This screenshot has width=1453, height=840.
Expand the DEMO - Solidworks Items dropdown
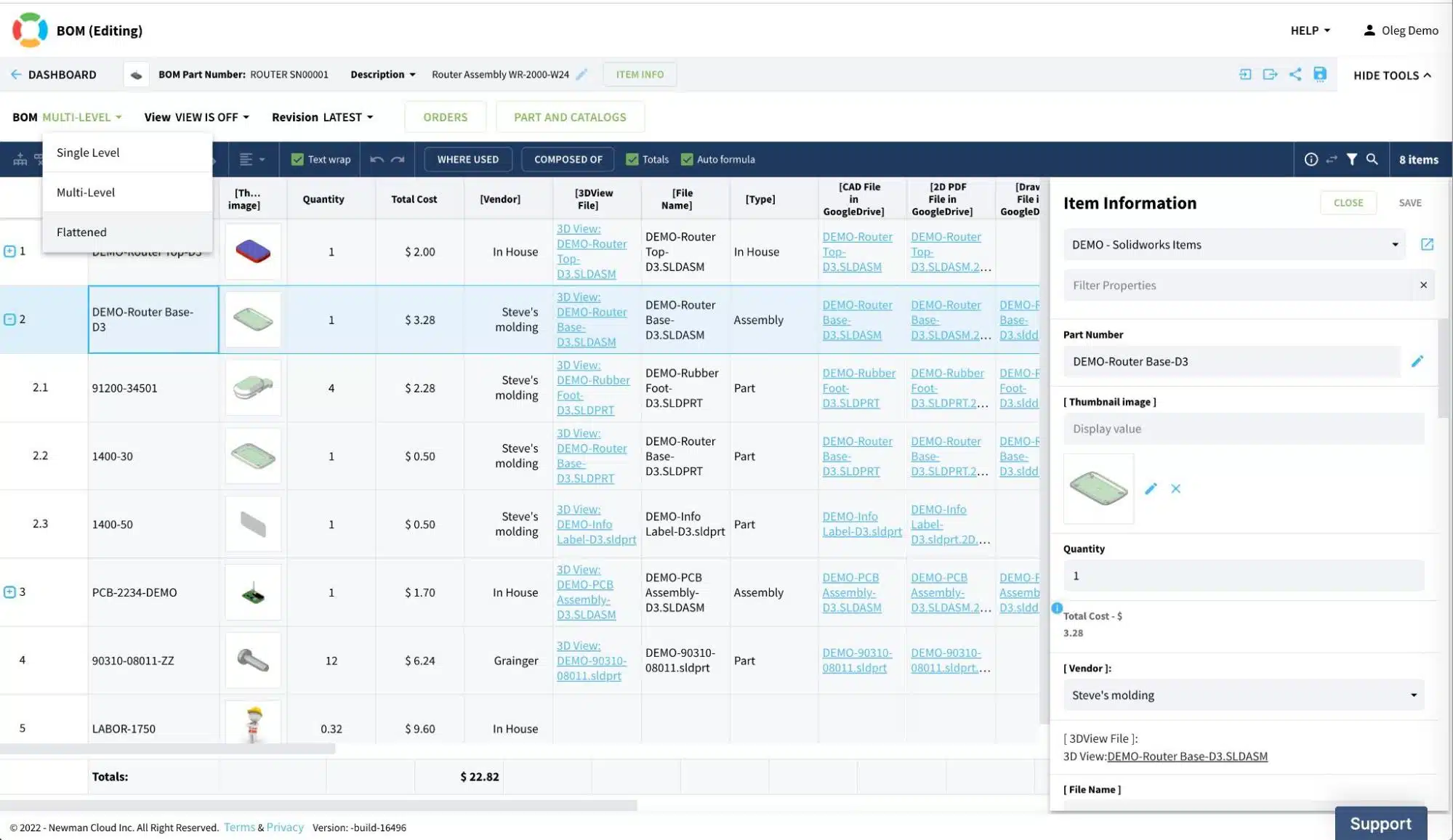point(1234,244)
